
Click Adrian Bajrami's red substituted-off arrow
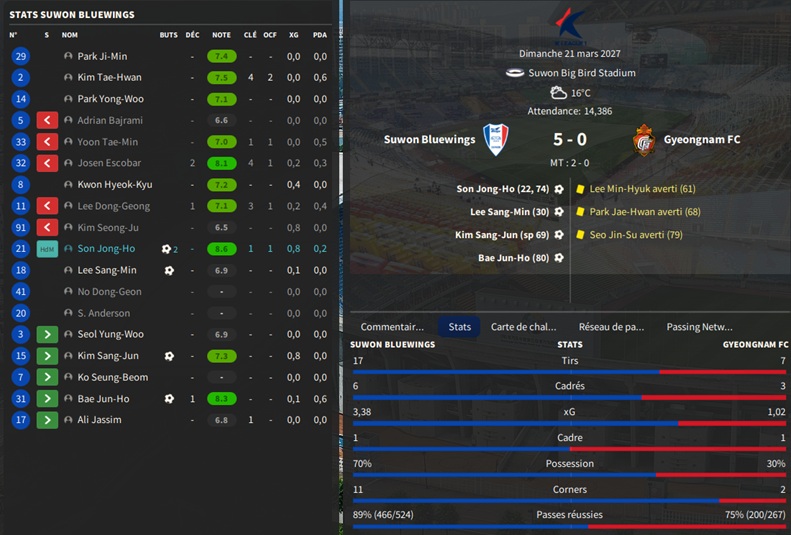pos(47,120)
